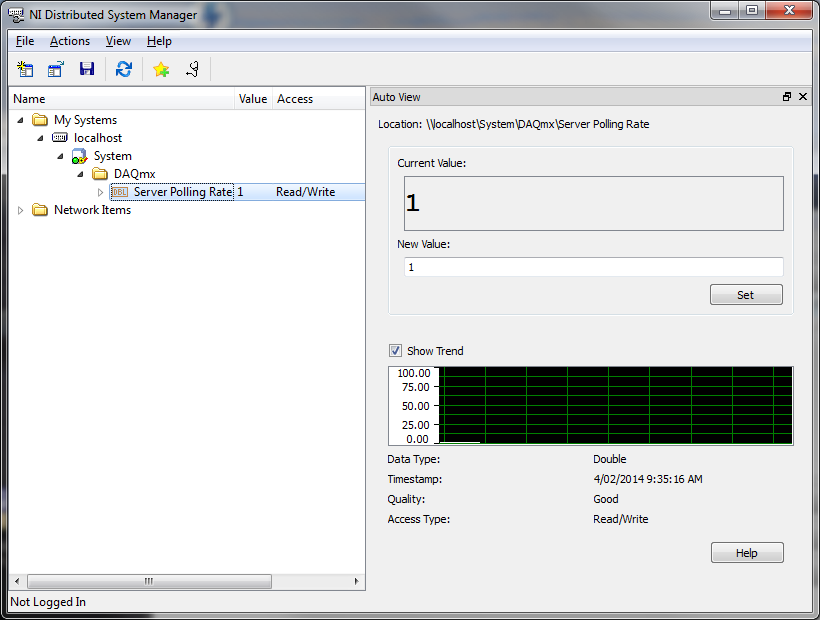
Task: Collapse the System tree node
Action: pos(60,156)
